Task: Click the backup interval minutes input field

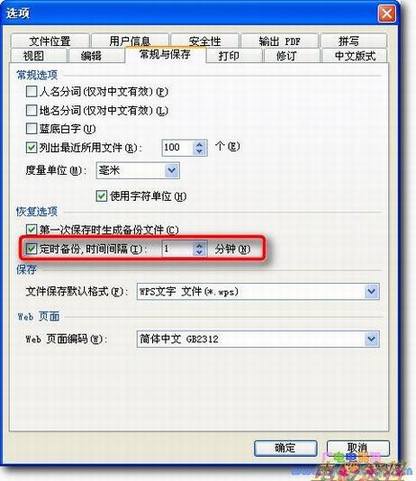Action: click(x=178, y=249)
